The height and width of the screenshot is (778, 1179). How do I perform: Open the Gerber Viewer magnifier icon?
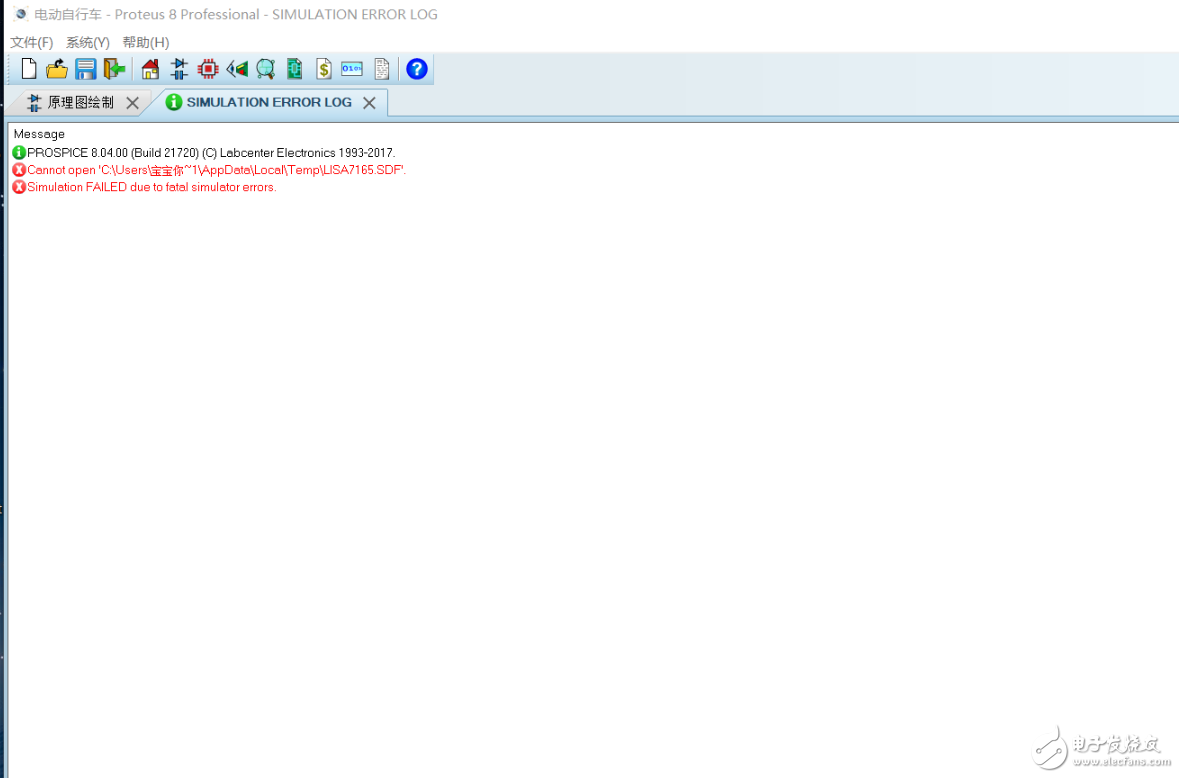point(265,69)
